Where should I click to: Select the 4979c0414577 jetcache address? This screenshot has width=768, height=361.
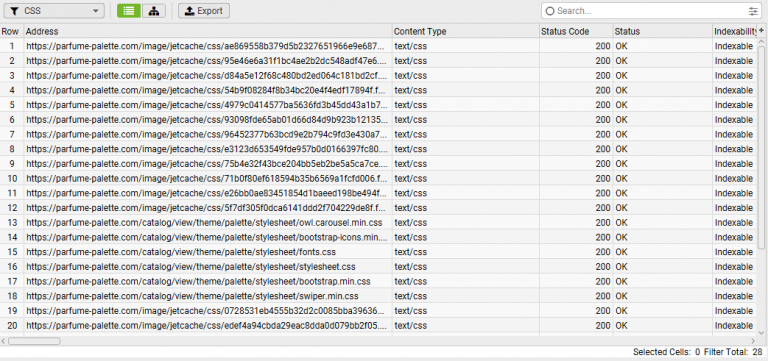coord(207,105)
